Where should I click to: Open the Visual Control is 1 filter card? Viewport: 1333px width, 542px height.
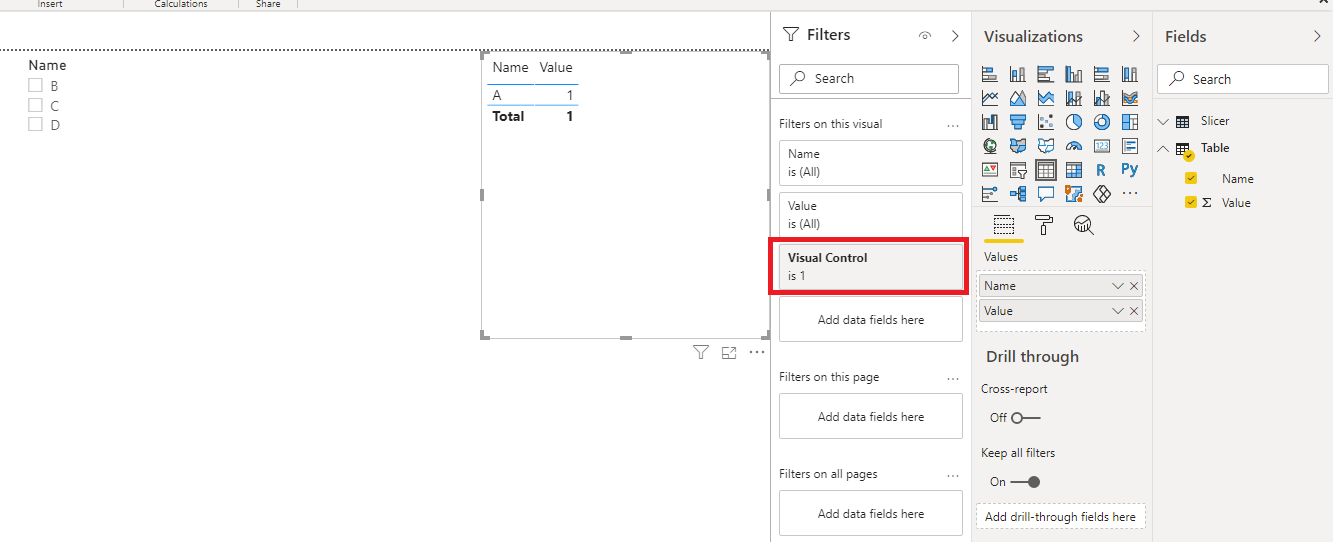[x=871, y=267]
